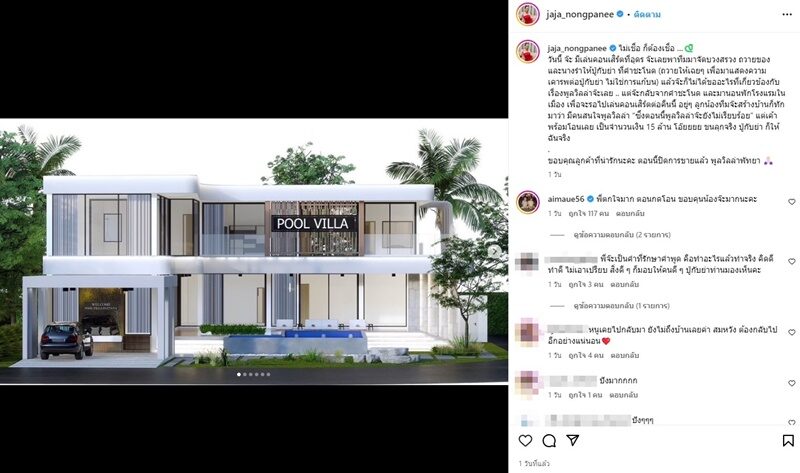The height and width of the screenshot is (473, 800).
Task: Open jaja_nongpanee username in the caption
Action: point(577,48)
